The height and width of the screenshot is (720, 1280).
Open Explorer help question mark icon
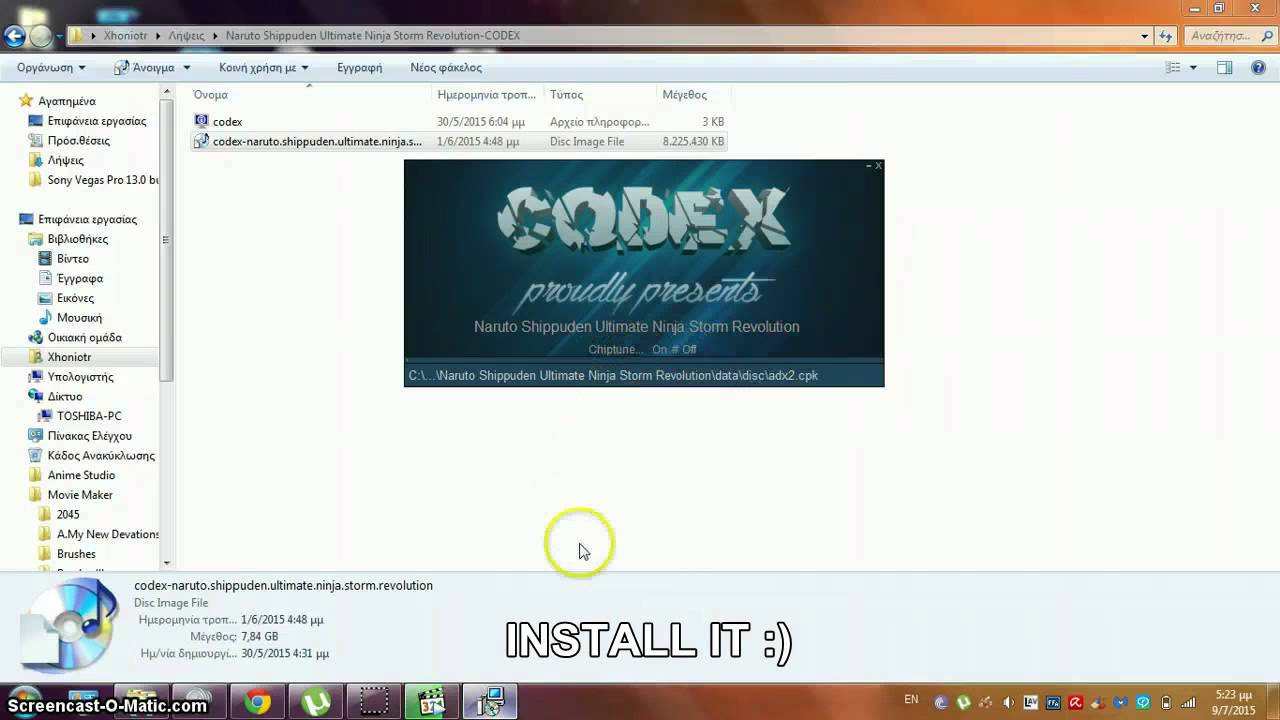[x=1258, y=67]
